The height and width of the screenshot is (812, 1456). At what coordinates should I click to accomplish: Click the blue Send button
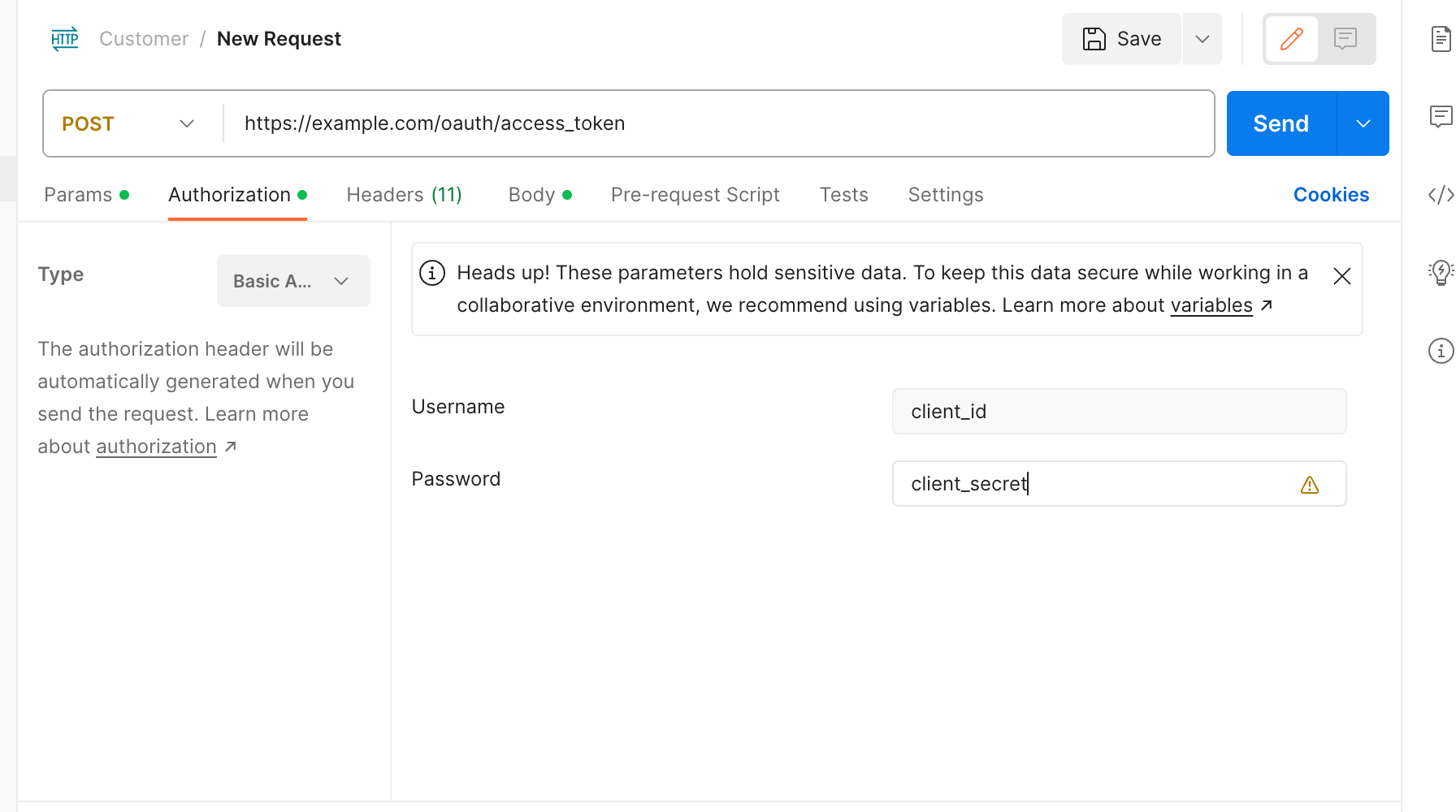1280,123
